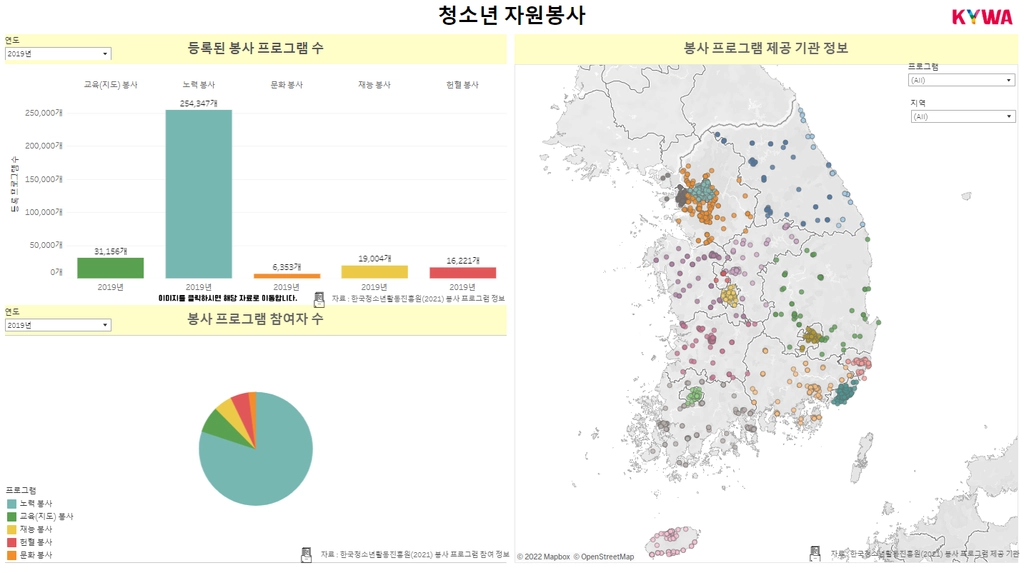This screenshot has width=1024, height=565.
Task: Click the 노력 봉사 legend color swatch
Action: click(12, 504)
